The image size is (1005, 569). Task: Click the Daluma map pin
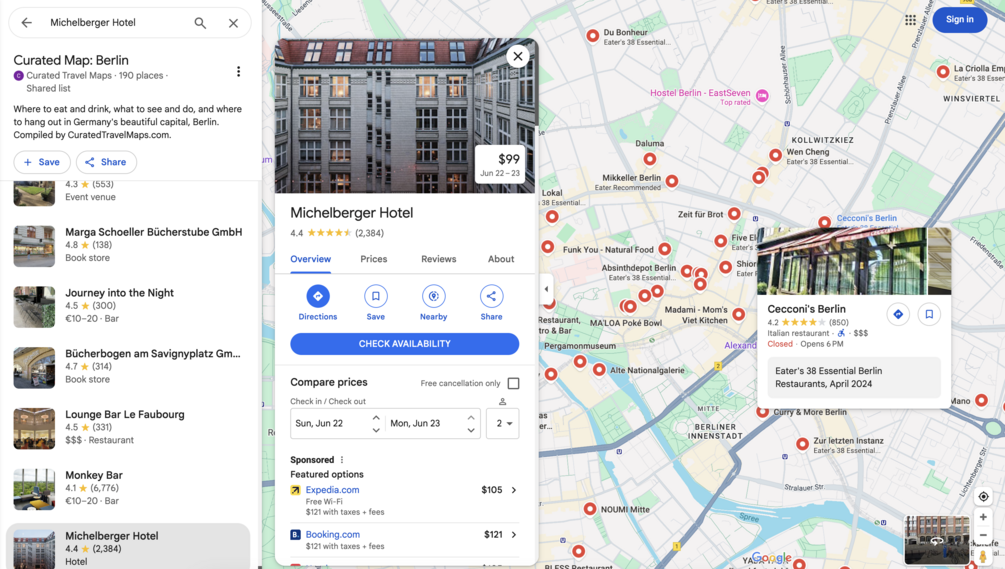coord(650,159)
